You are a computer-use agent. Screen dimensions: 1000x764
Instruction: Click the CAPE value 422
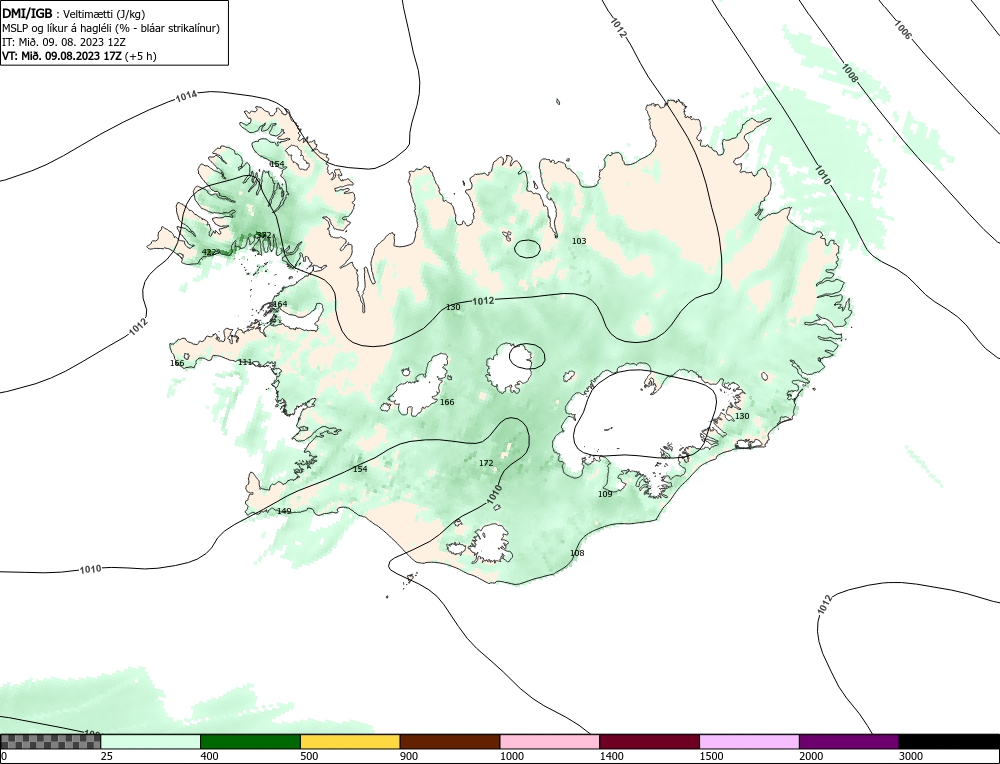[x=209, y=253]
